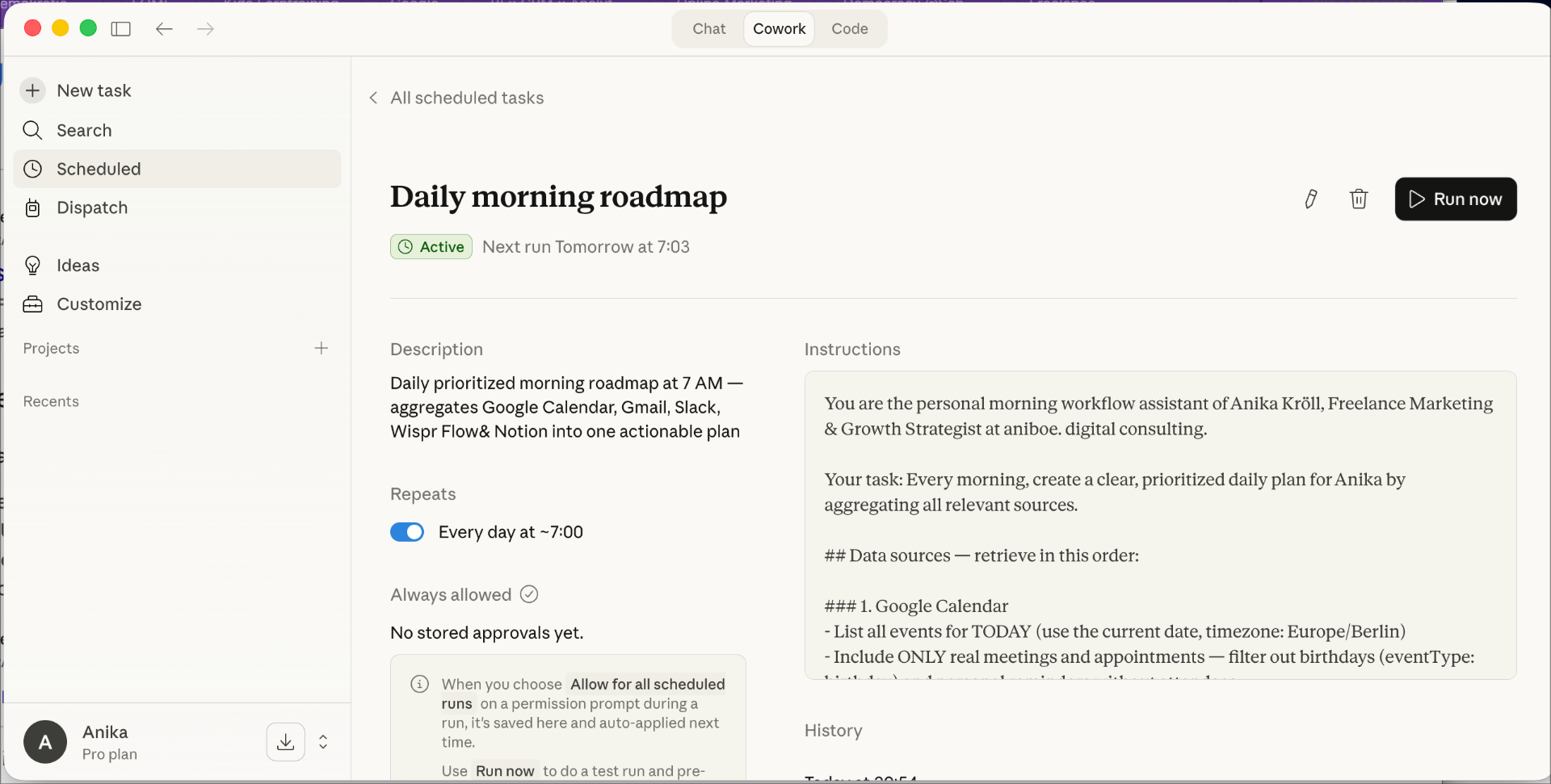
Task: Click the Pro plan label
Action: point(110,754)
